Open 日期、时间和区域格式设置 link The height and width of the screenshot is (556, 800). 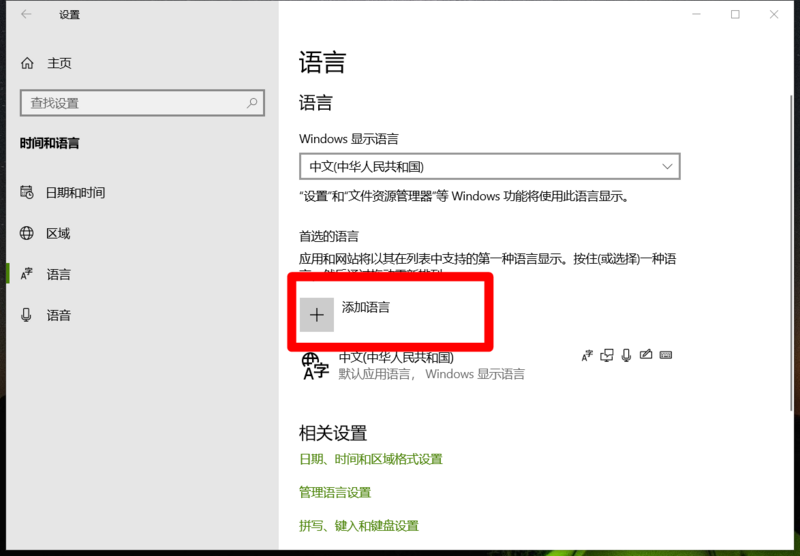point(371,459)
